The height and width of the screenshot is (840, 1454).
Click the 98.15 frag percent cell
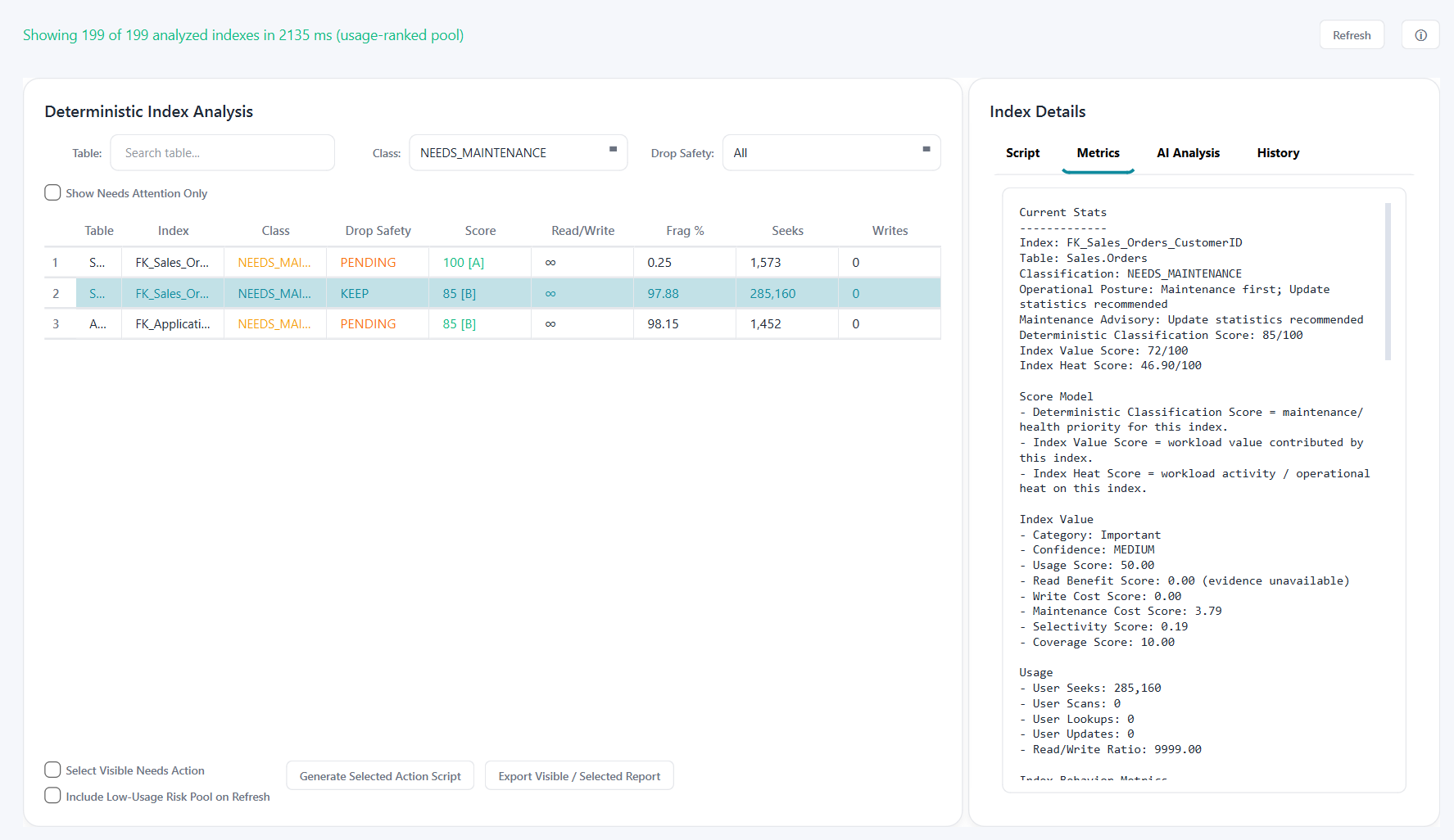click(685, 324)
